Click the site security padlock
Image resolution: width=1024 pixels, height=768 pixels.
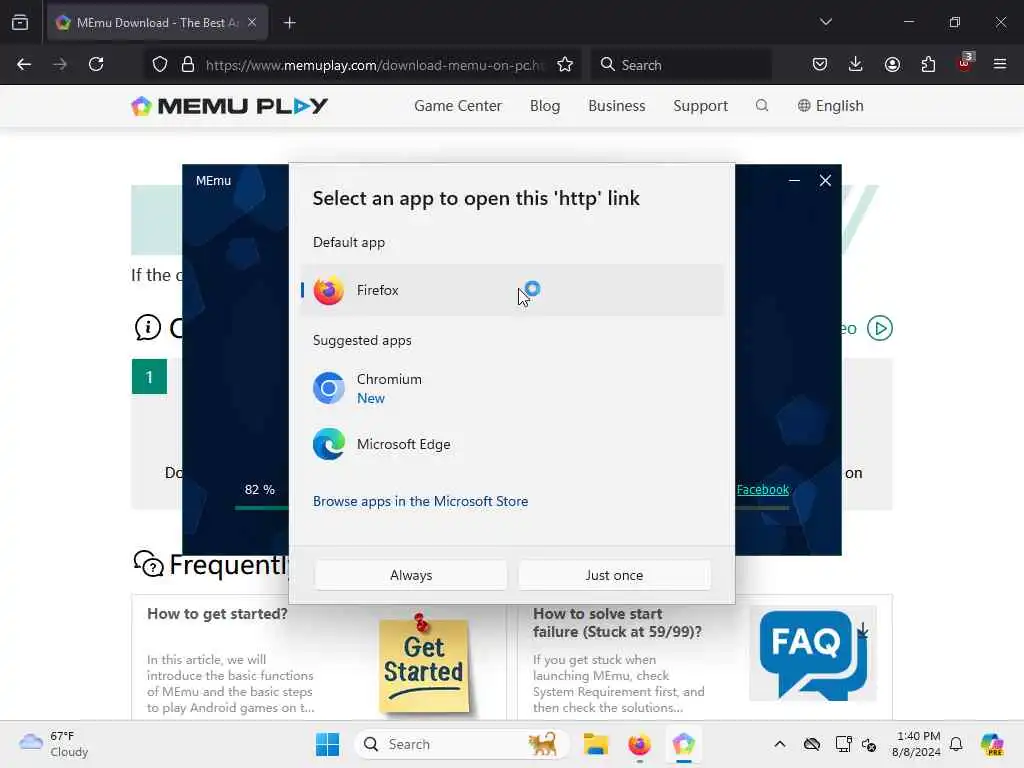[x=188, y=65]
